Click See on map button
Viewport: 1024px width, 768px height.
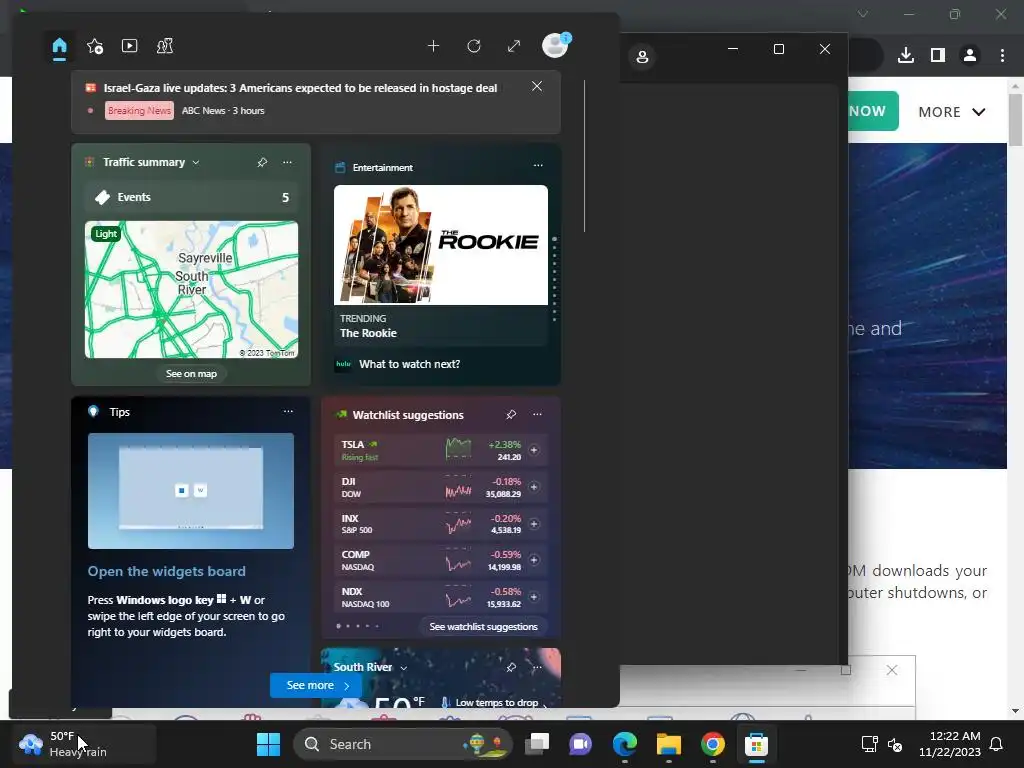[191, 374]
